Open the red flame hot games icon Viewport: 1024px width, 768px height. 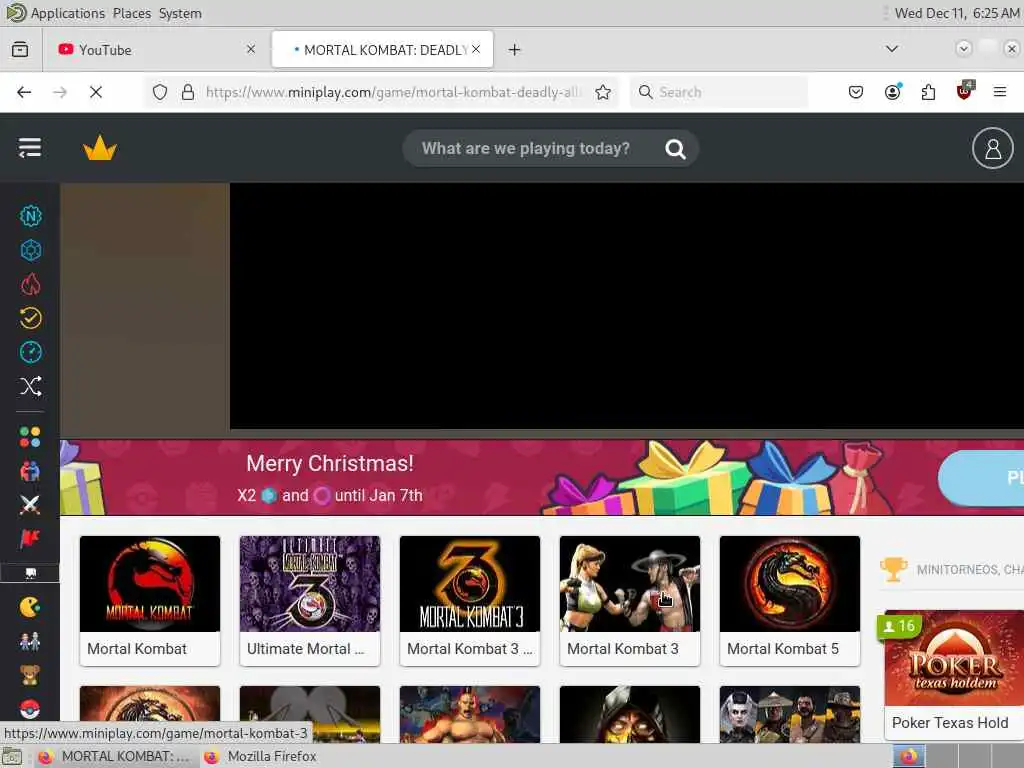(30, 284)
